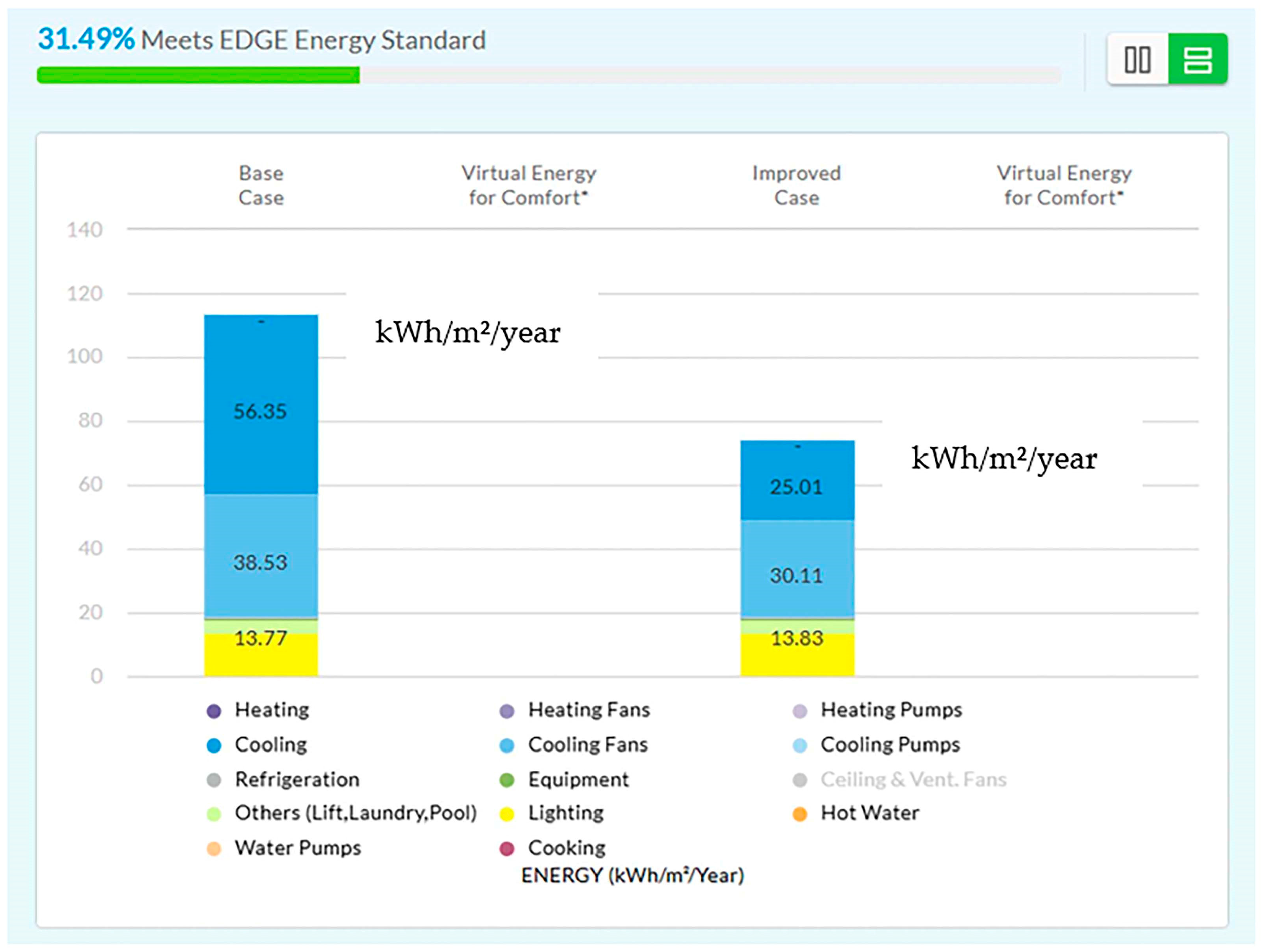Screen dimensions: 1262x952
Task: Enable Ceiling & Vent. Fans legend item
Action: pos(913,780)
